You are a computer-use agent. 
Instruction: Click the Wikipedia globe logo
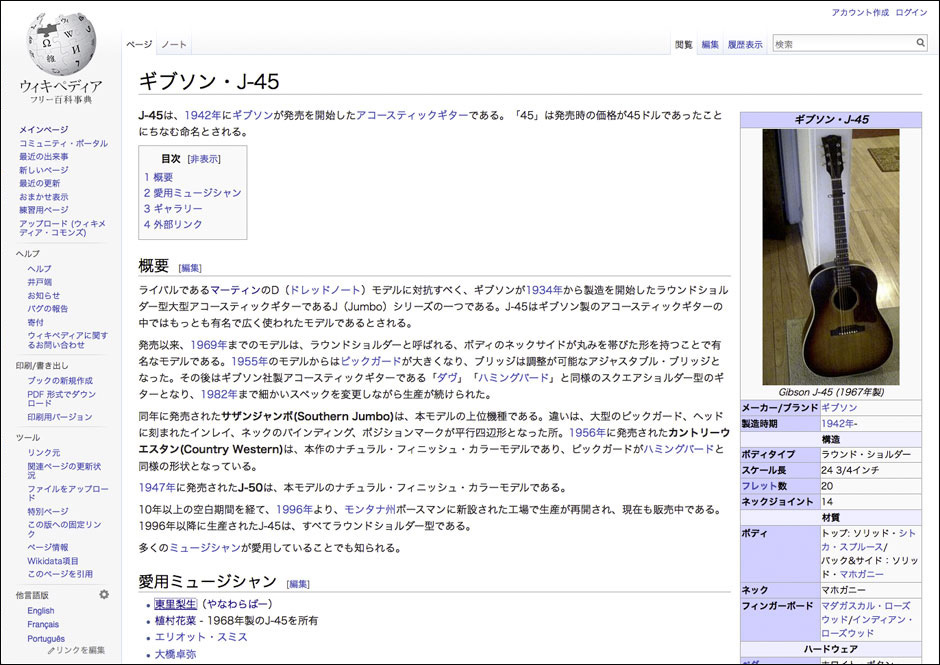click(61, 44)
